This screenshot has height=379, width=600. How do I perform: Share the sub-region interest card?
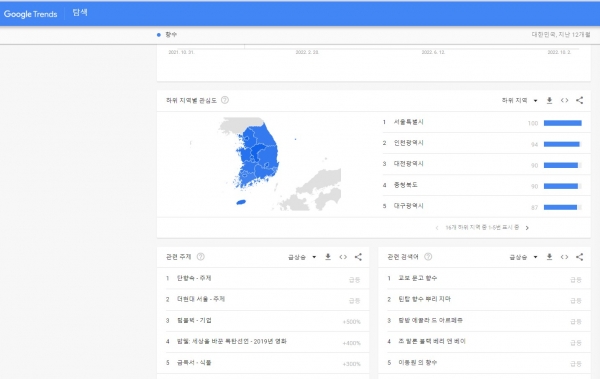[580, 100]
